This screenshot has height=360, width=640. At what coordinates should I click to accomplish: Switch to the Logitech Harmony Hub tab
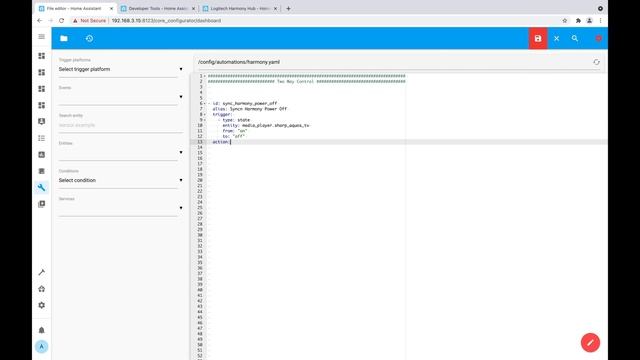(x=240, y=9)
